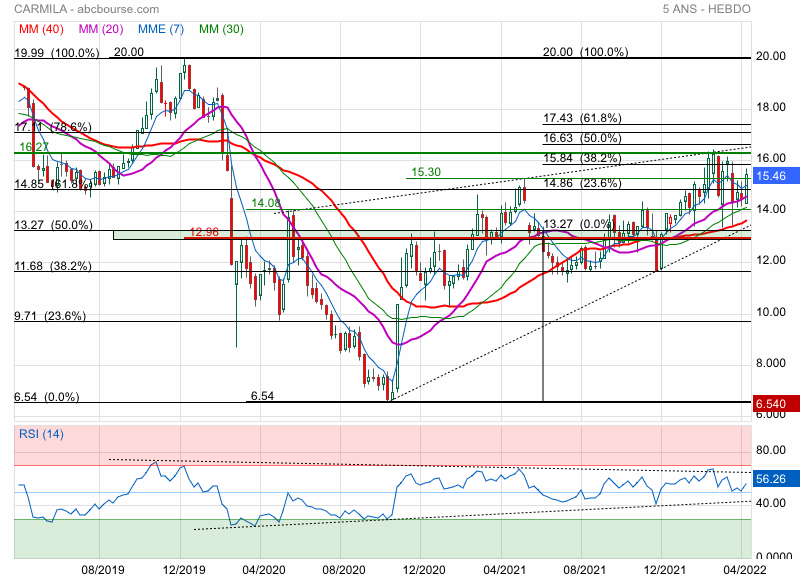Image resolution: width=800 pixels, height=580 pixels.
Task: Select the 5 ANS - HEBDO period label
Action: tap(706, 9)
